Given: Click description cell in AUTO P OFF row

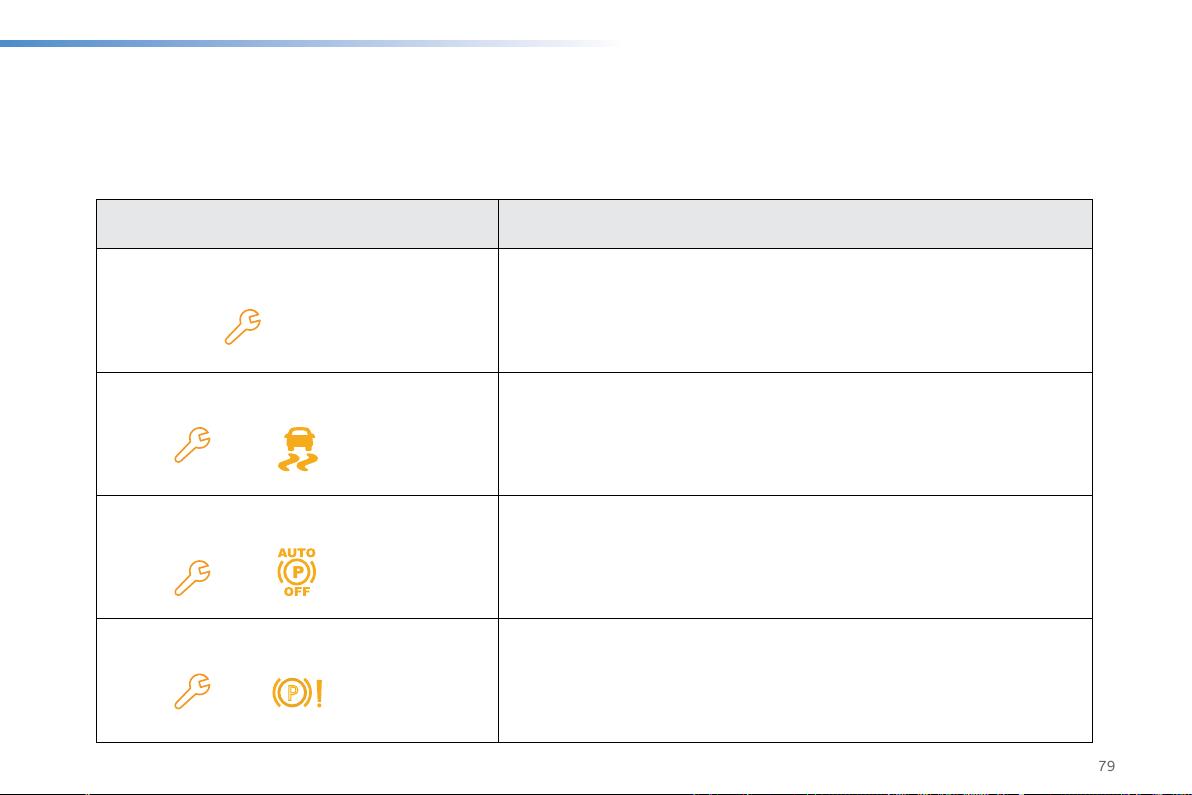Looking at the screenshot, I should 795,557.
